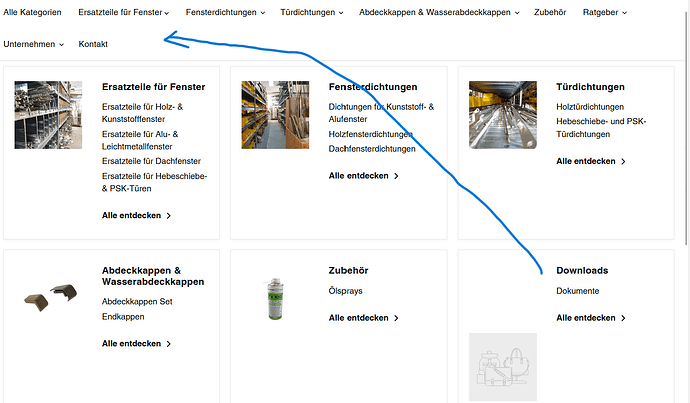This screenshot has width=690, height=403.
Task: Expand the Ratgeber nav dropdown
Action: tap(605, 12)
